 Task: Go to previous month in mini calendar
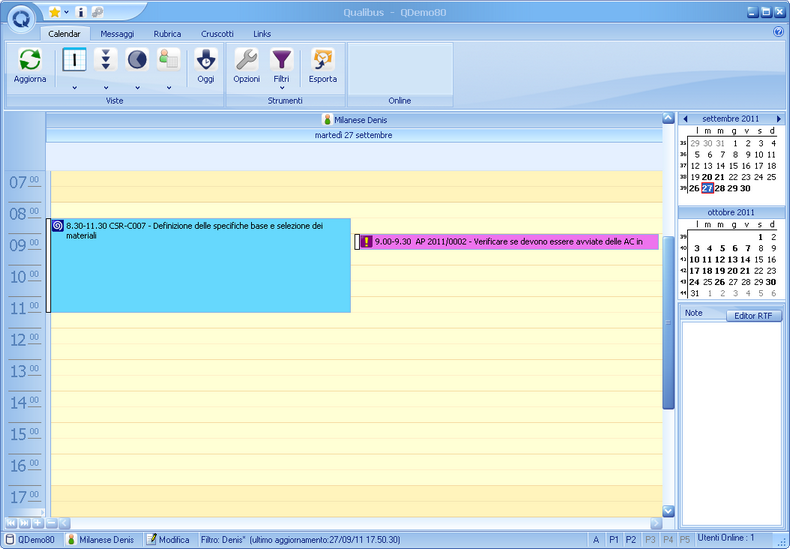click(685, 119)
